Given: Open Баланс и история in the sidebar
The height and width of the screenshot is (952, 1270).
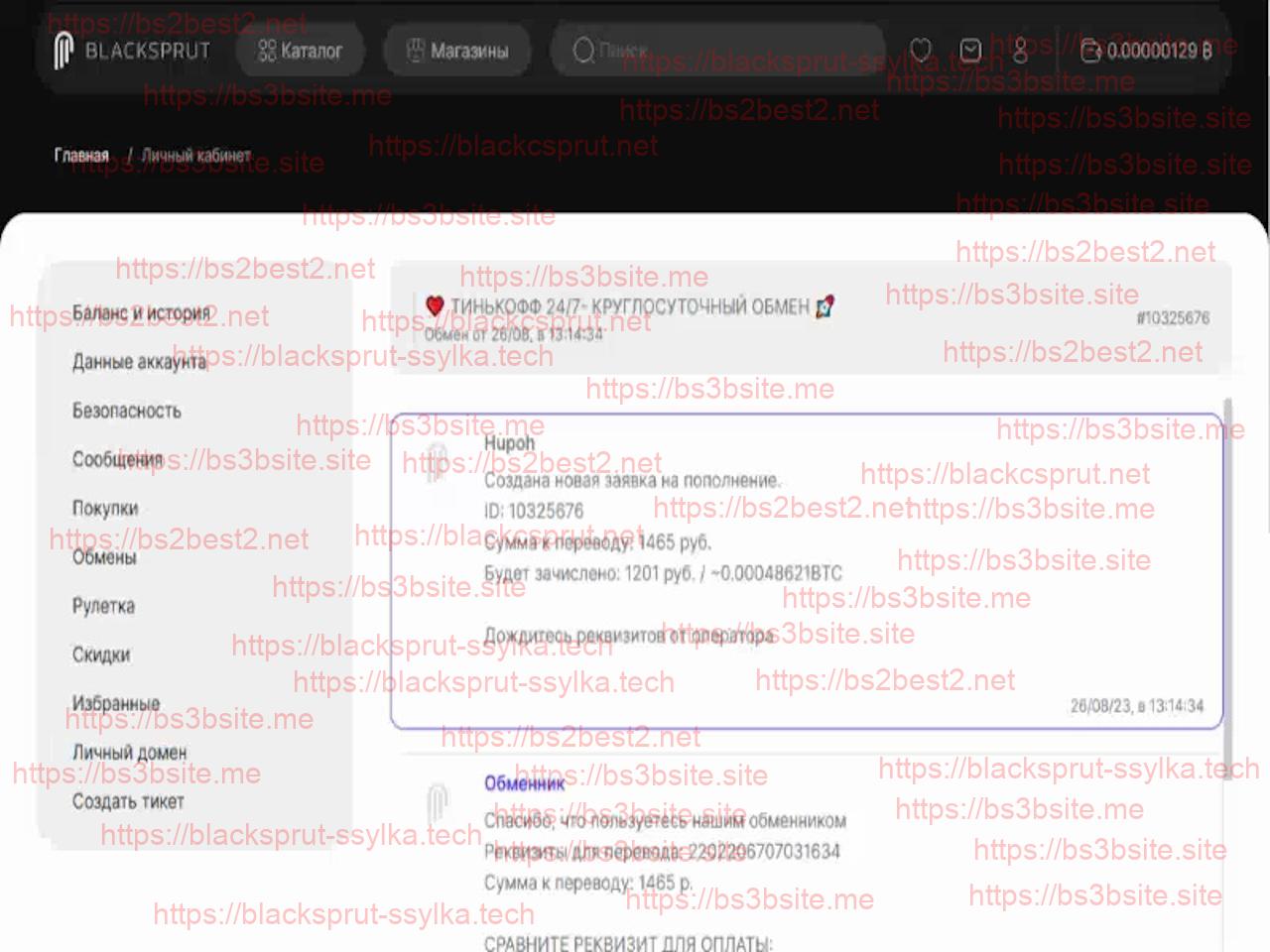Looking at the screenshot, I should (141, 313).
